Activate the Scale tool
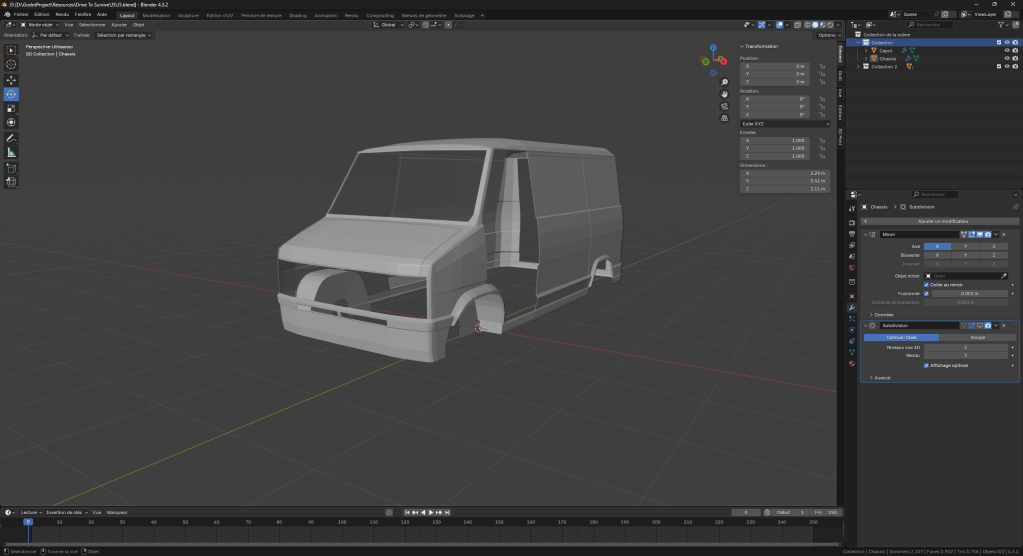 (x=12, y=108)
